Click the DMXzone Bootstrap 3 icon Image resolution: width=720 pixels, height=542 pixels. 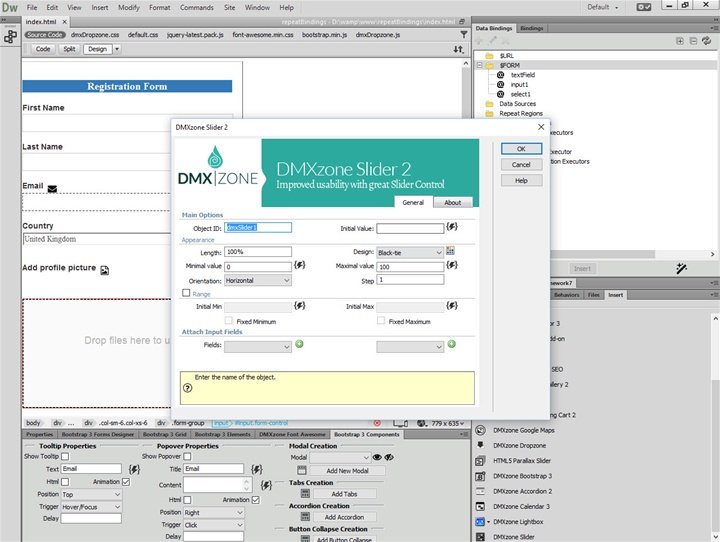pyautogui.click(x=480, y=476)
